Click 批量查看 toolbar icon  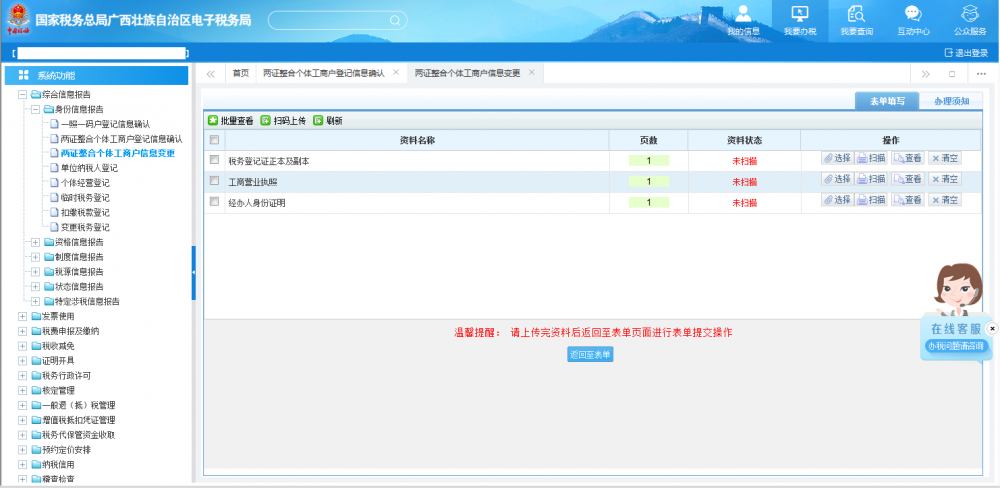(213, 121)
